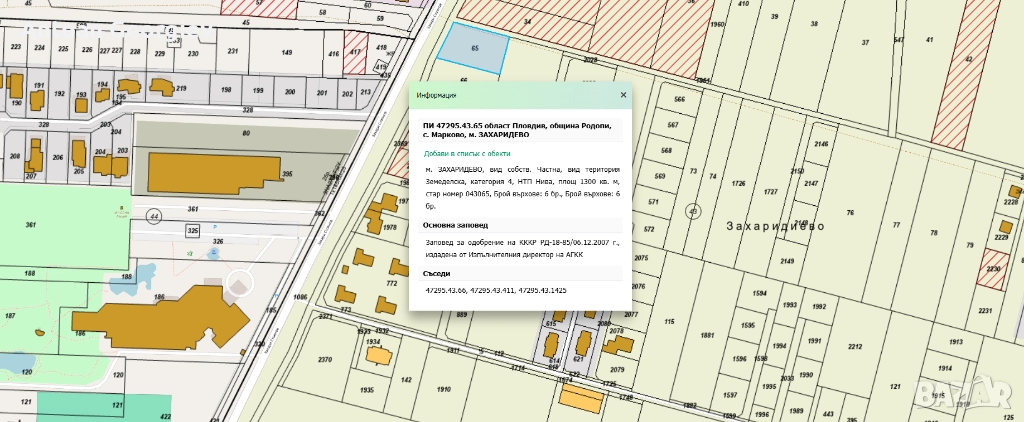Viewport: 1024px width, 422px height.
Task: Click the 'Съседи' section header
Action: 437,273
